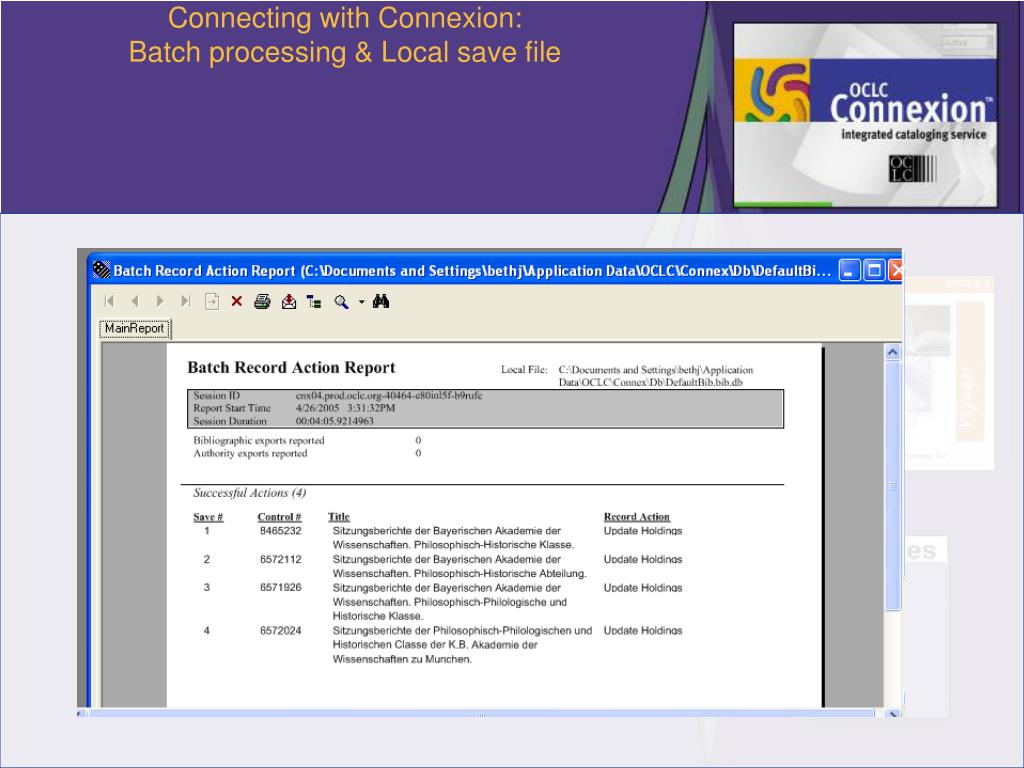The height and width of the screenshot is (768, 1024).
Task: Click "Update Holdings" for record 6571926
Action: (x=643, y=588)
